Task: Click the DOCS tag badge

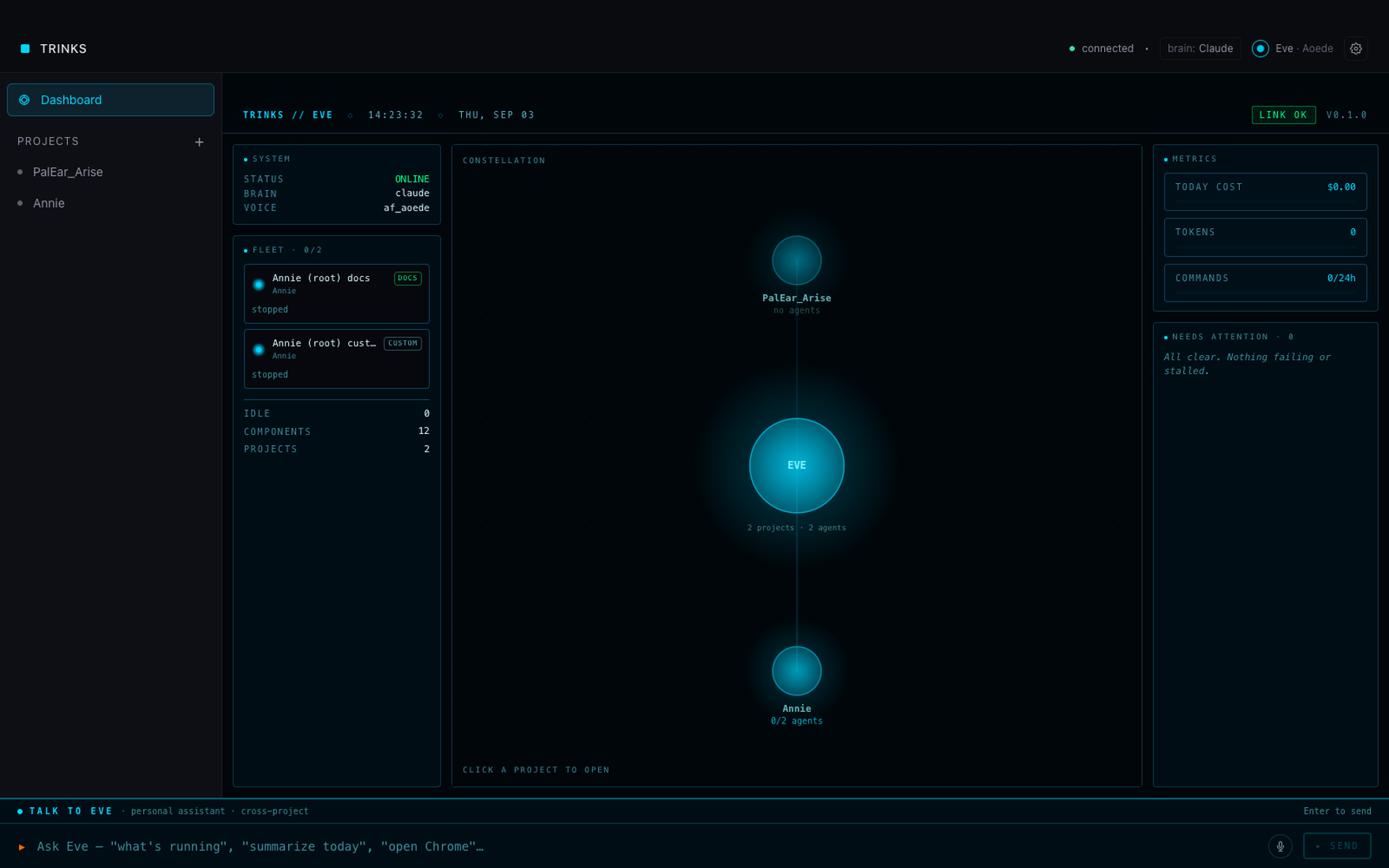Action: [x=408, y=279]
